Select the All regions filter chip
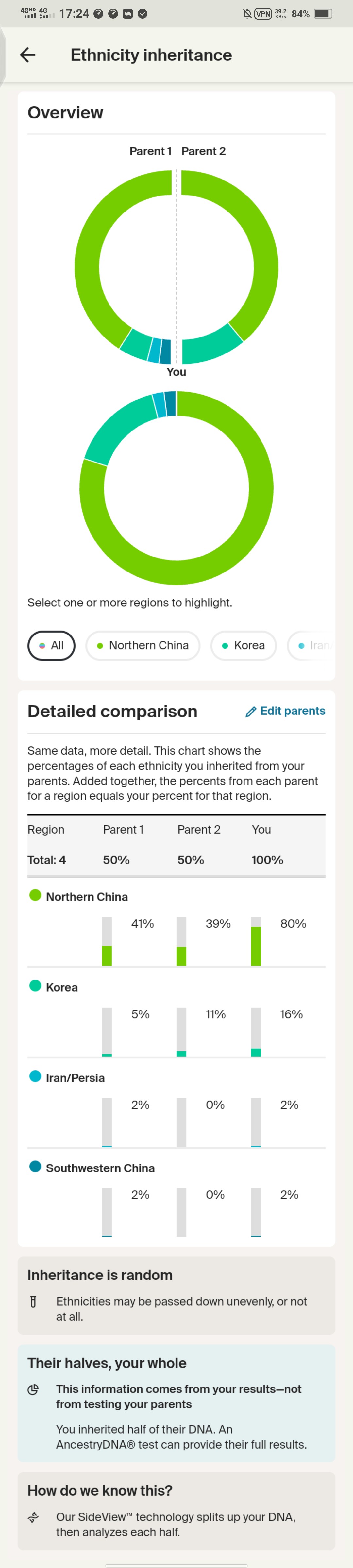 pos(51,645)
